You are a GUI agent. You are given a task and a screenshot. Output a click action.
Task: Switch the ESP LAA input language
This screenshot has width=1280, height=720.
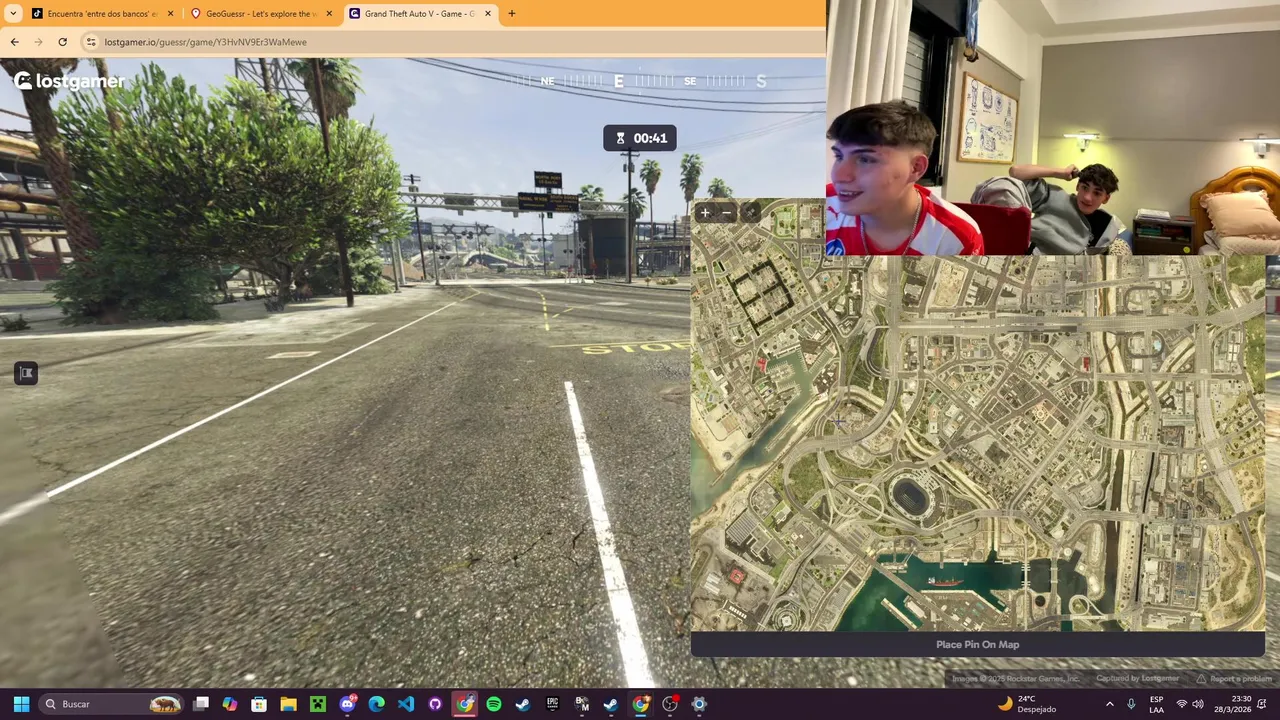click(1156, 704)
